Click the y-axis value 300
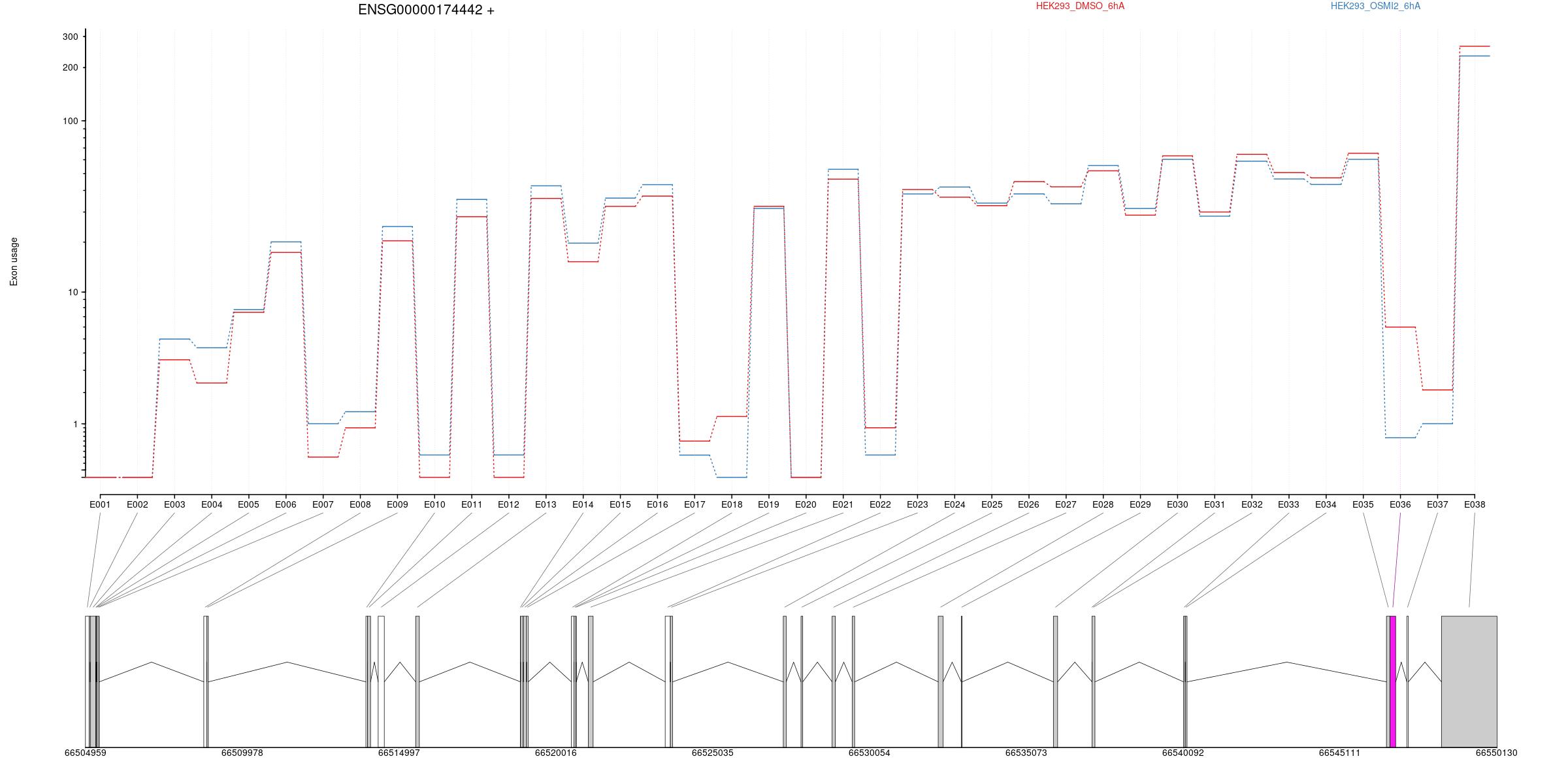Viewport: 1568px width, 784px height. [70, 37]
